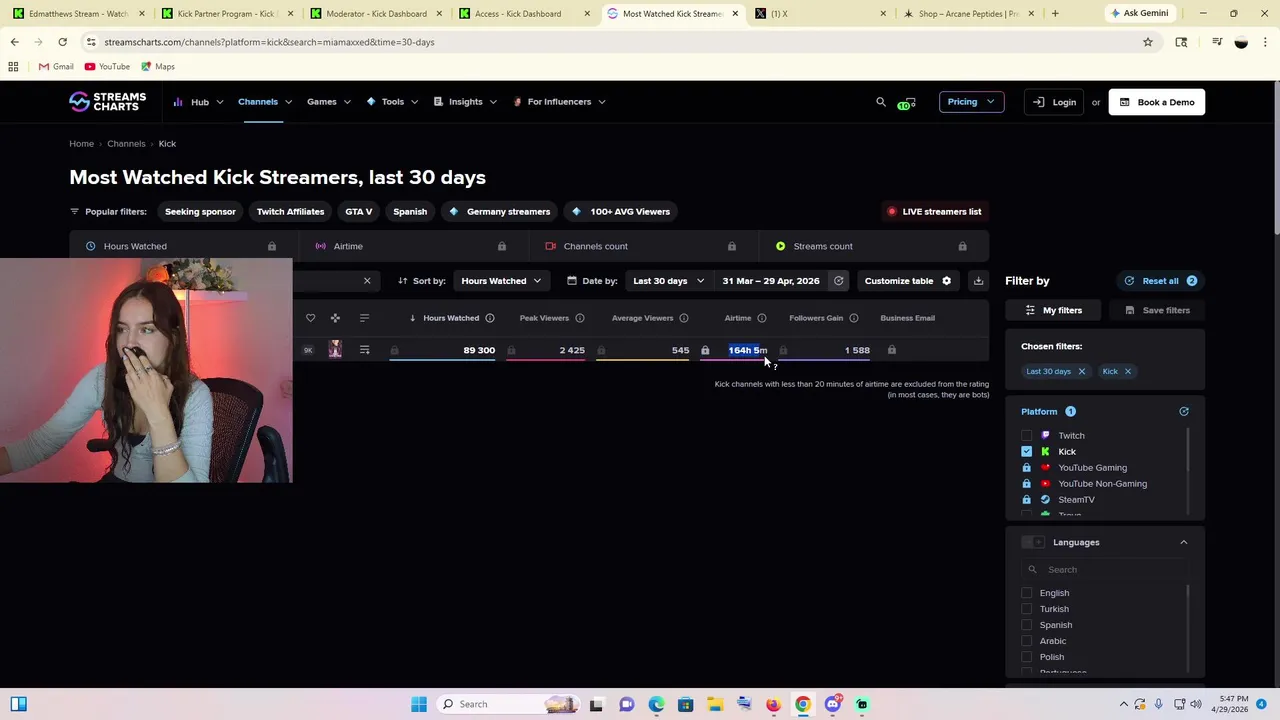The height and width of the screenshot is (720, 1280).
Task: Download the table via export icon
Action: coord(978,281)
